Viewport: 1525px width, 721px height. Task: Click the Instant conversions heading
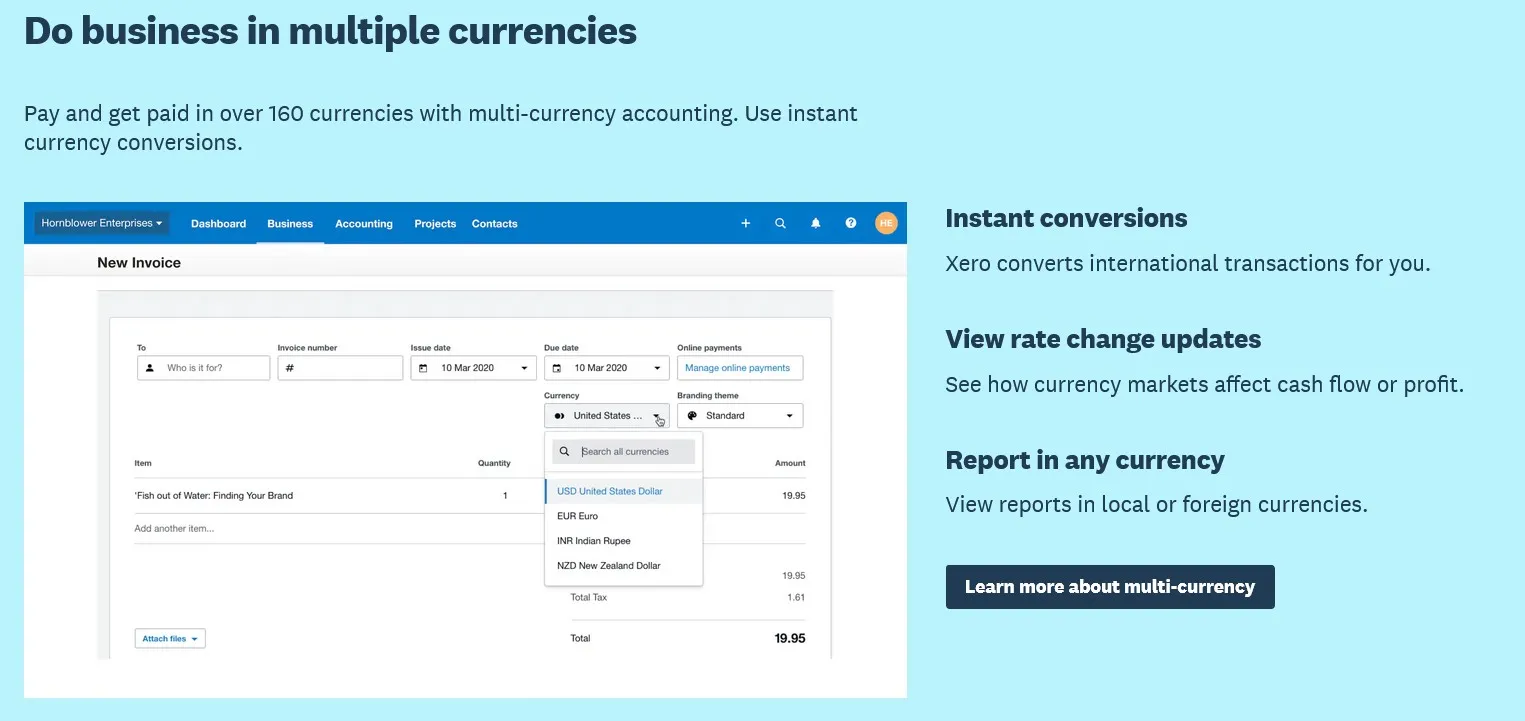pos(1066,218)
